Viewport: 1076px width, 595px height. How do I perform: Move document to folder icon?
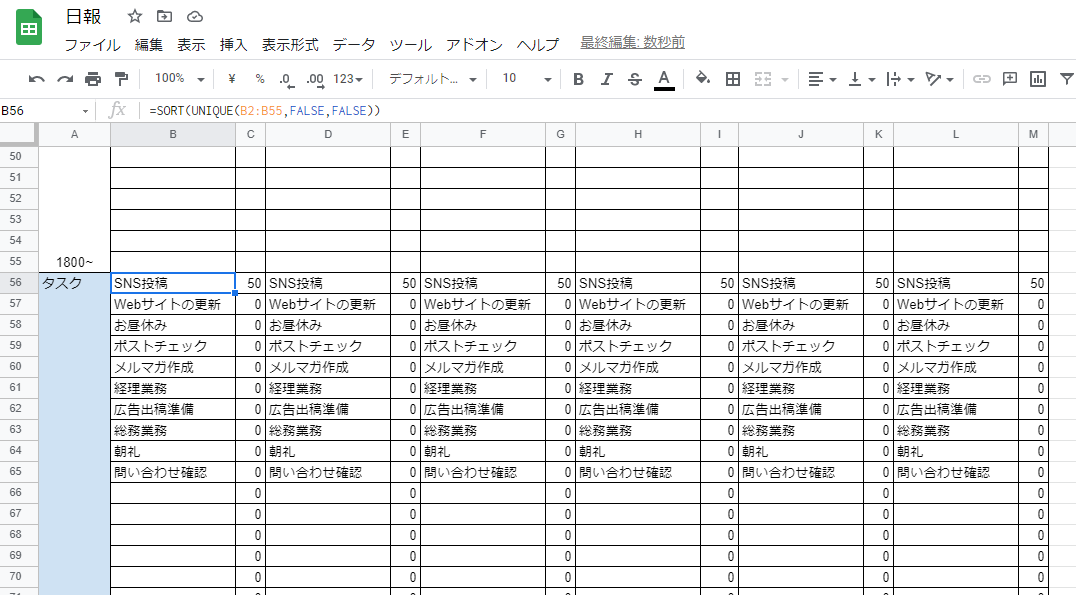coord(165,16)
